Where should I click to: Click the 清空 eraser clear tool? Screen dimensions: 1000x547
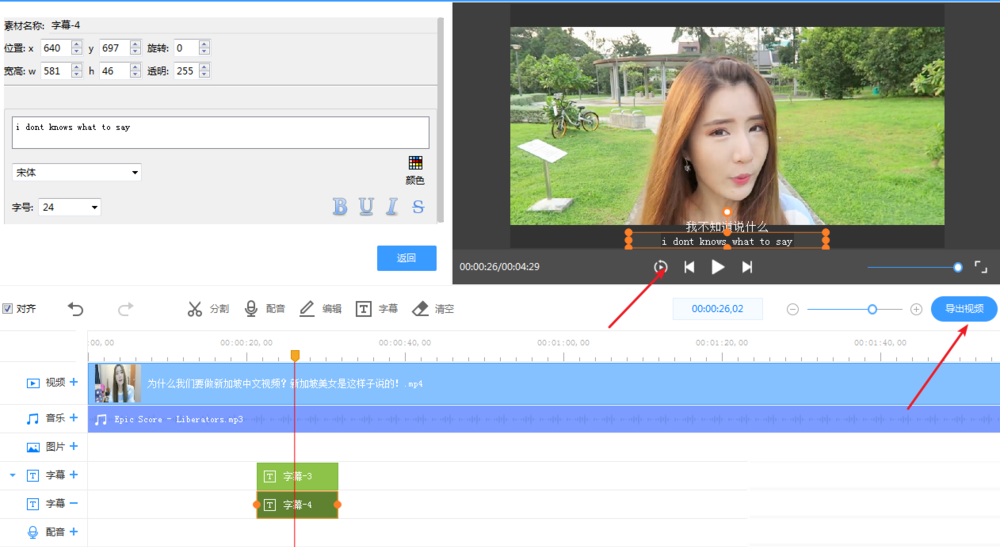click(433, 309)
